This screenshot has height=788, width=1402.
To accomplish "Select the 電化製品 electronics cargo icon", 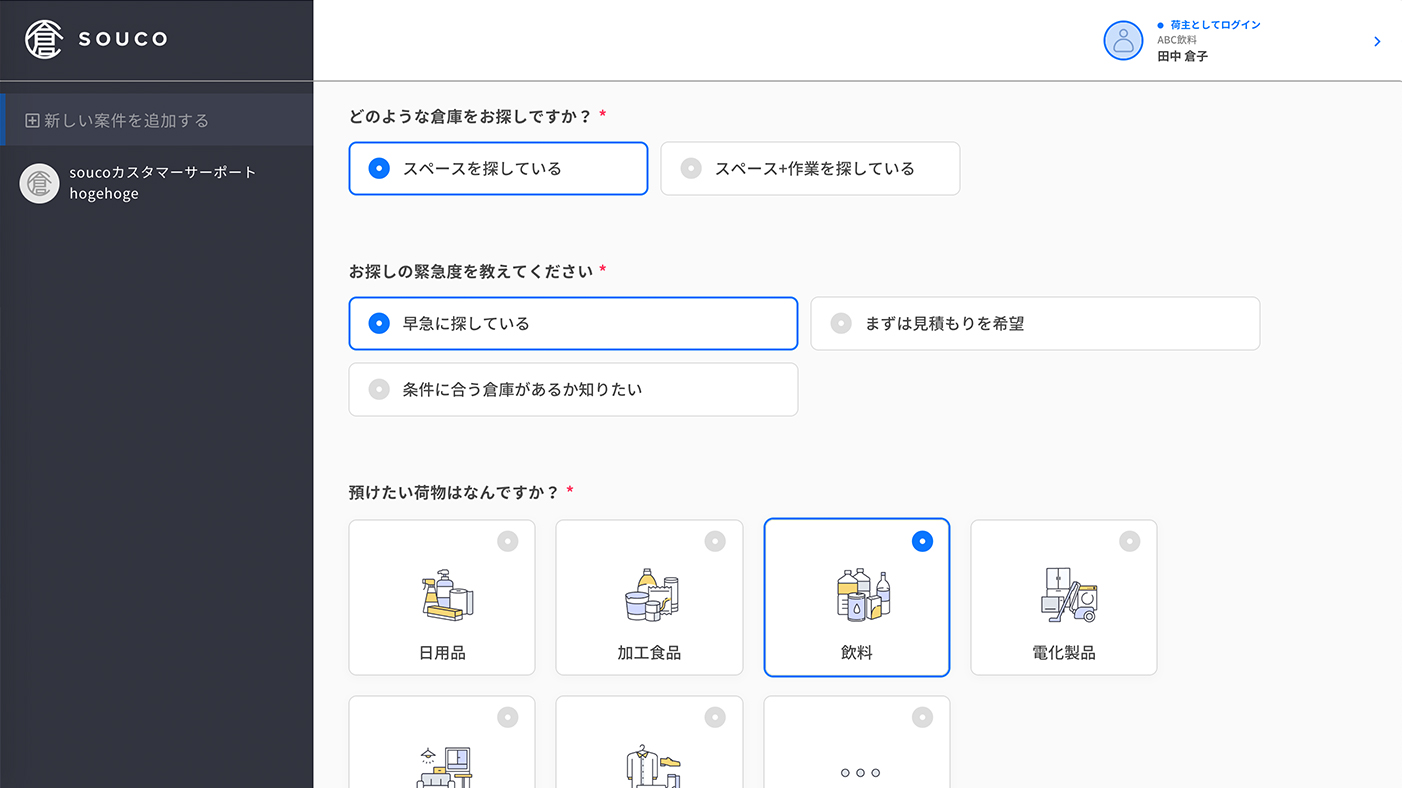I will (1063, 597).
